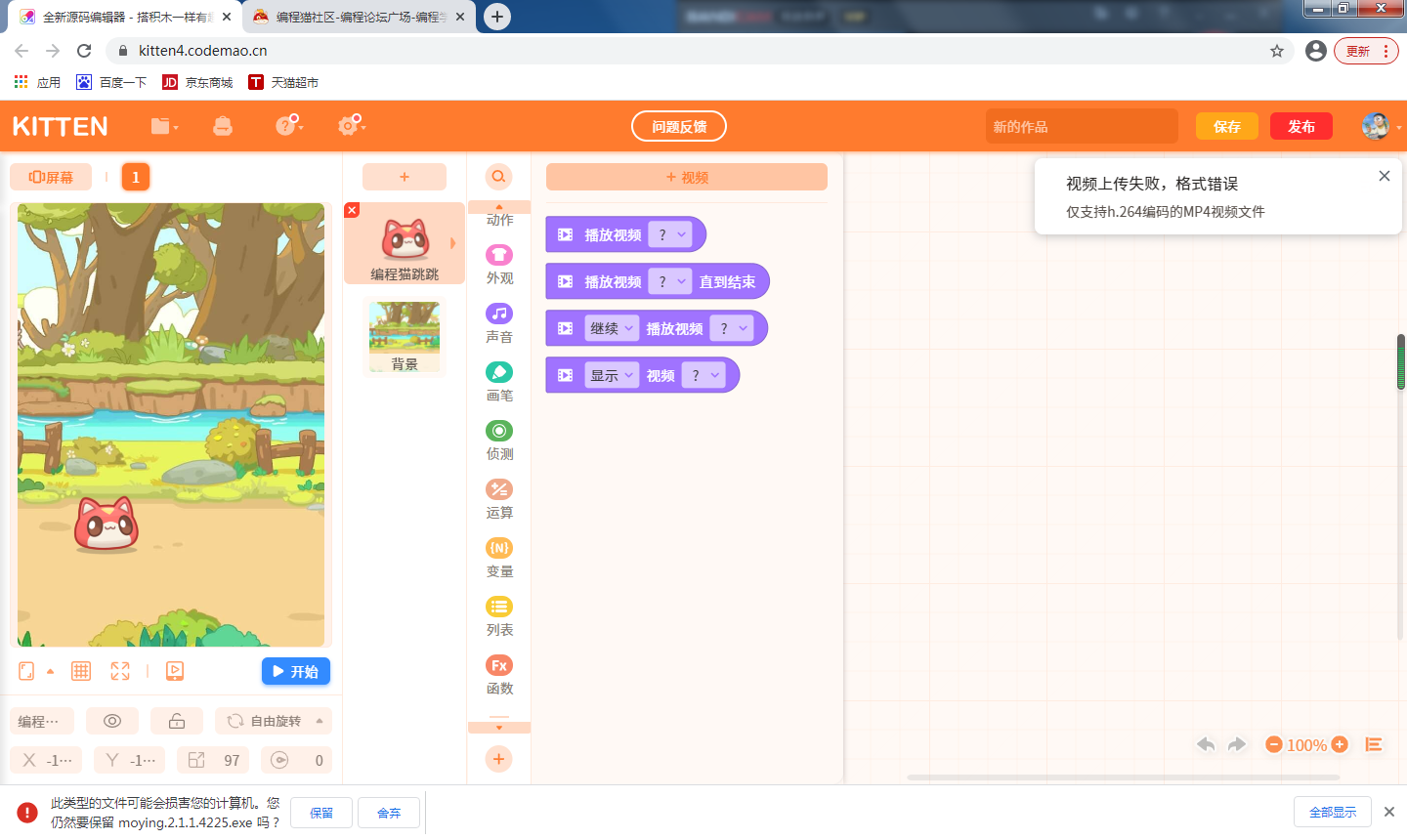Select the 画笔 (Pen) block category
Viewport: 1407px width, 840px height.
(x=499, y=382)
